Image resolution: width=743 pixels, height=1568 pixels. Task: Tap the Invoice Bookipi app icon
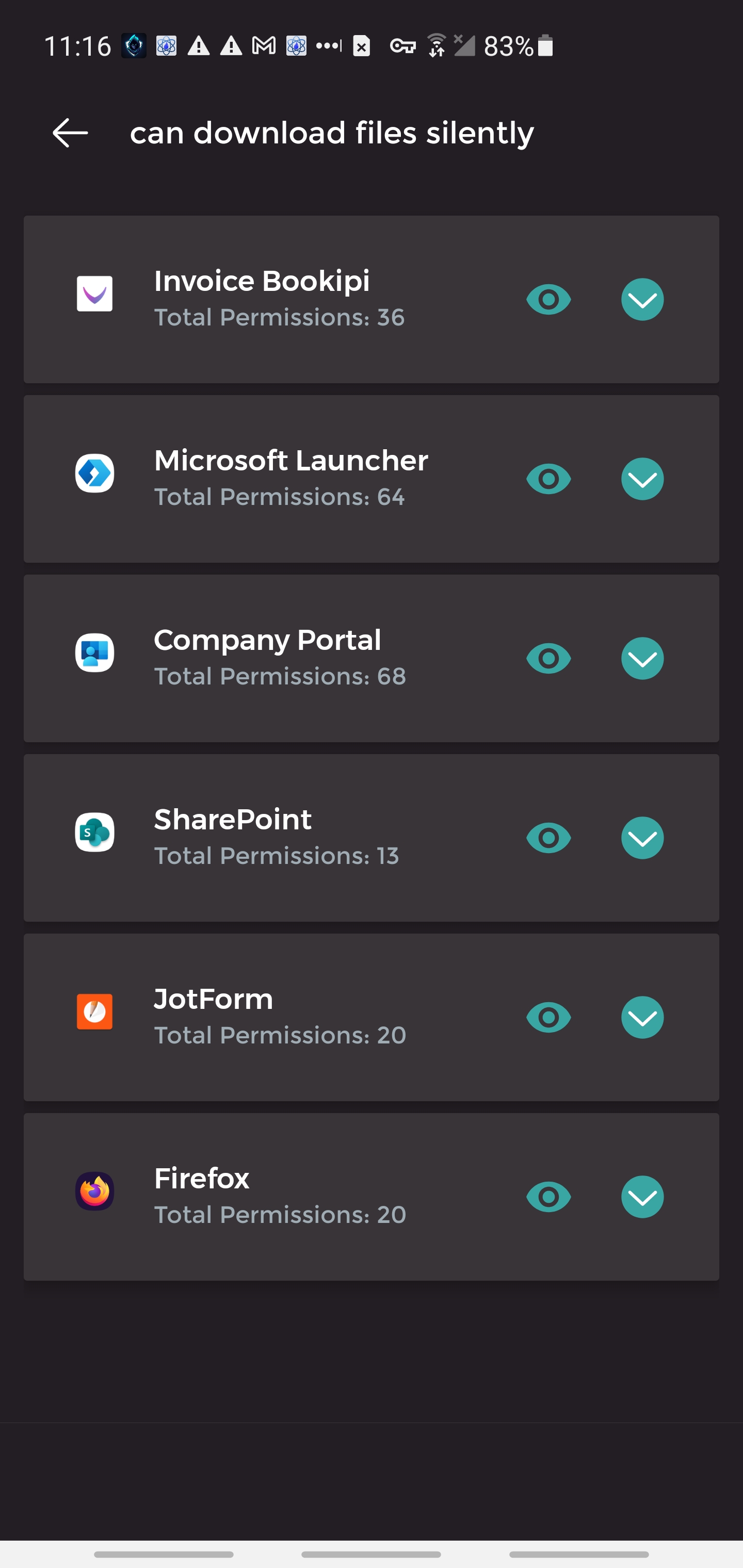coord(94,294)
